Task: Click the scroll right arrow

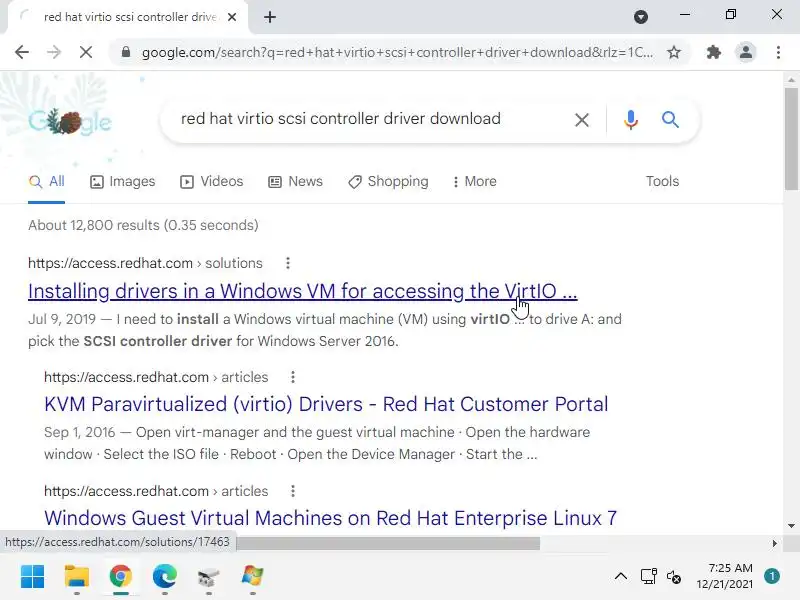Action: click(x=775, y=544)
